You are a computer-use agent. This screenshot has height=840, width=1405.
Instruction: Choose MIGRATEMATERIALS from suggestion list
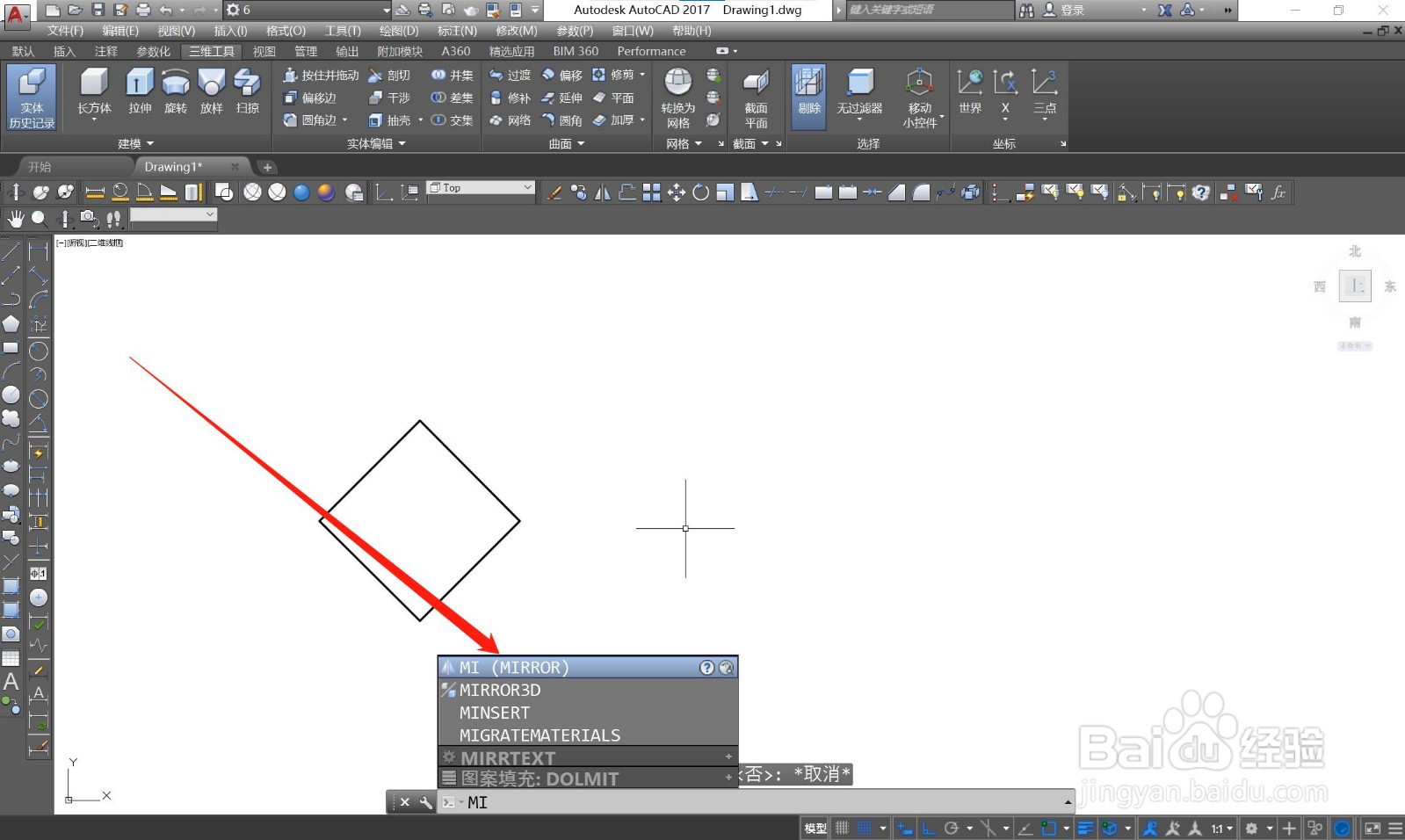click(588, 735)
